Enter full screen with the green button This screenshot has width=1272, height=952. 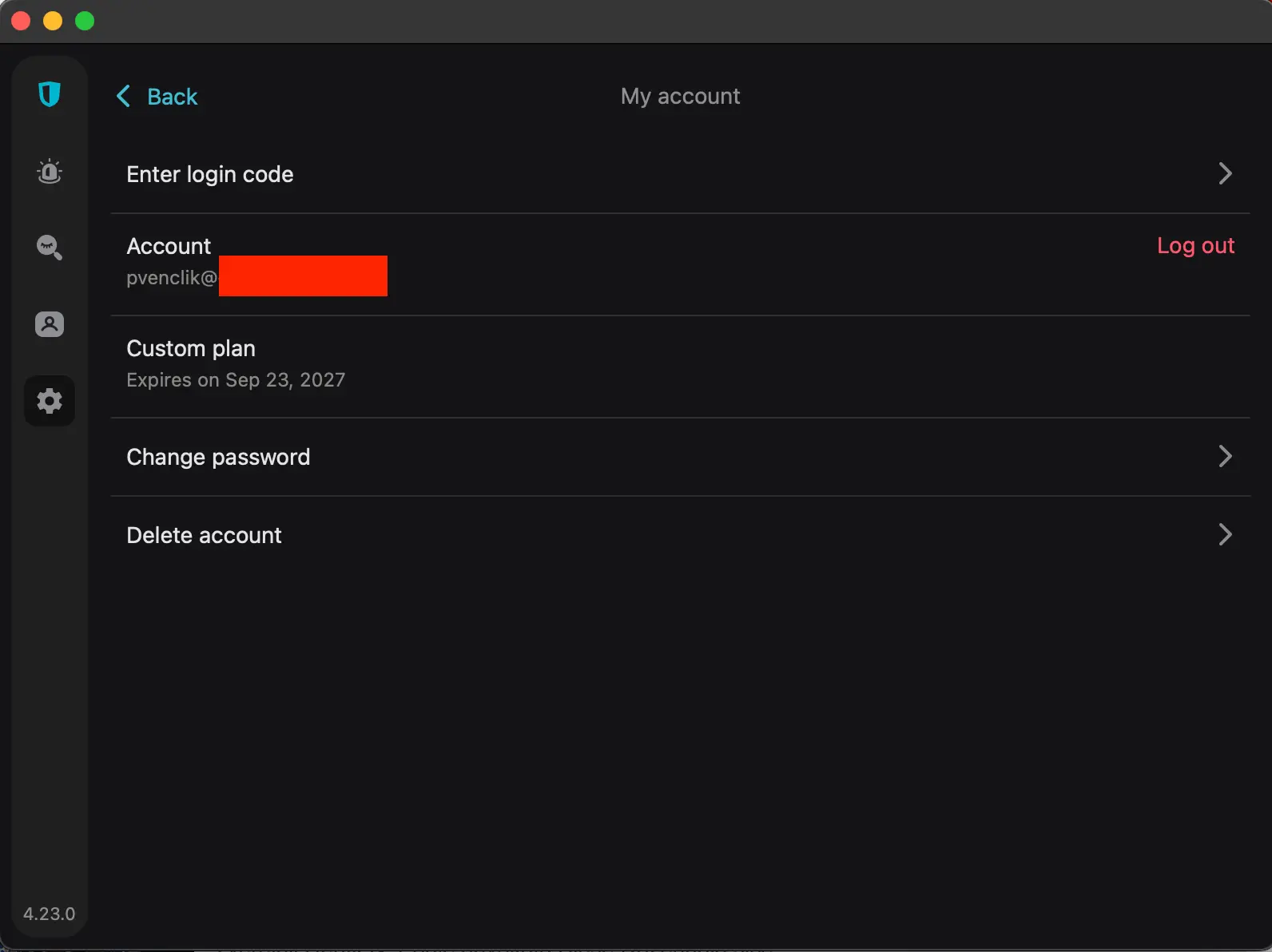pos(85,21)
